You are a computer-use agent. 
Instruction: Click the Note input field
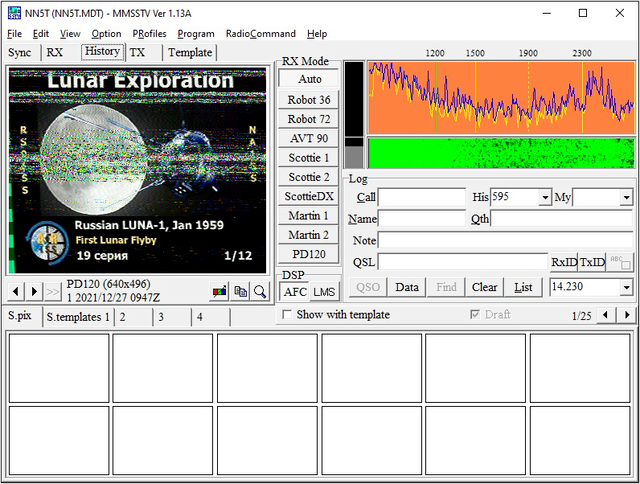point(505,240)
